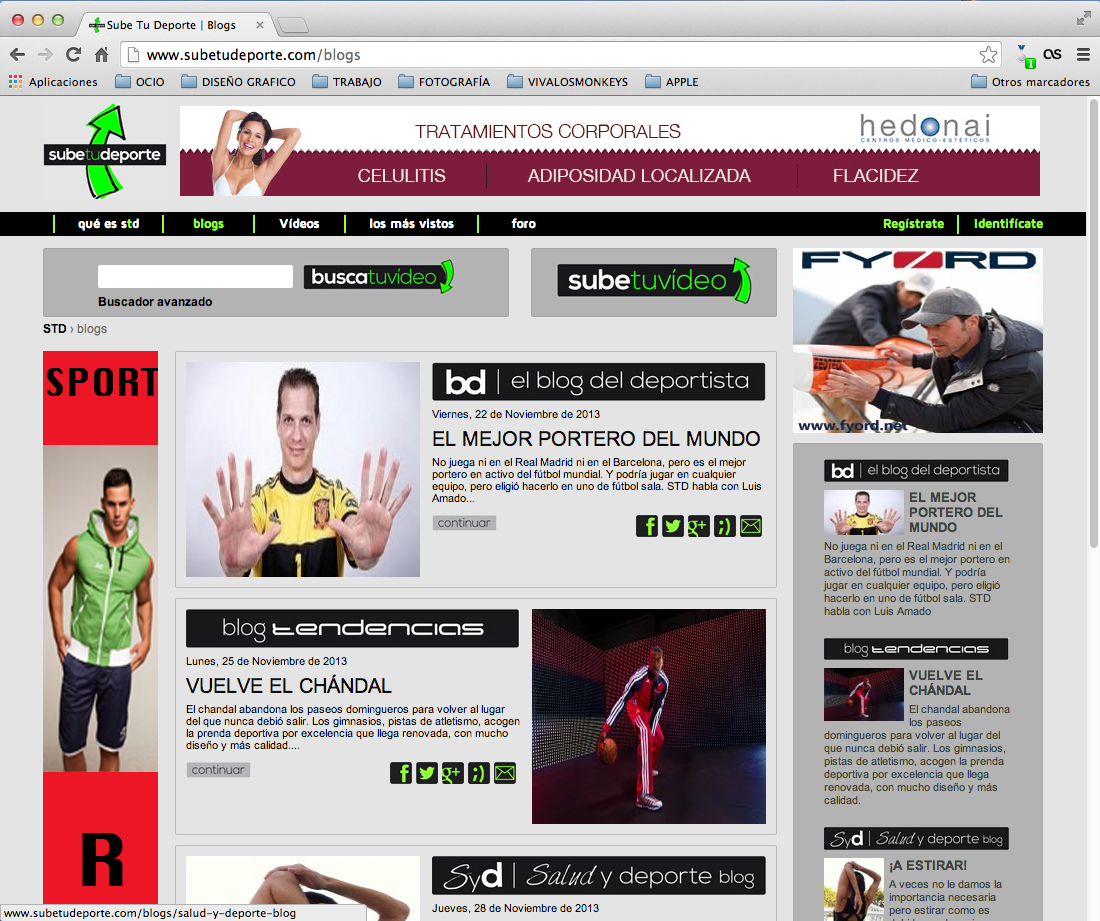1100x921 pixels.
Task: Open the 'foro' navigation item
Action: click(523, 224)
